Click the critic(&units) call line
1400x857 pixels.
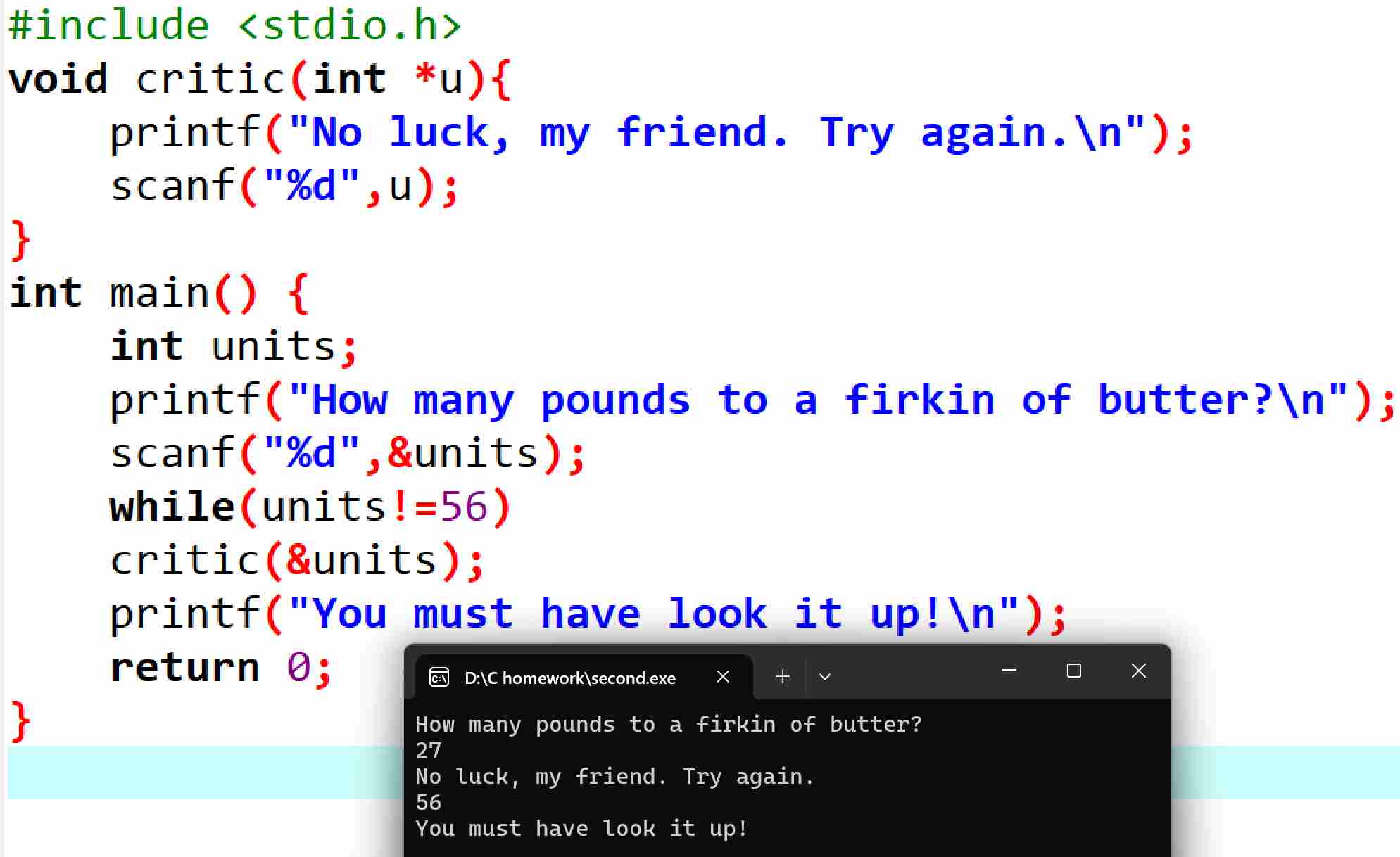296,561
